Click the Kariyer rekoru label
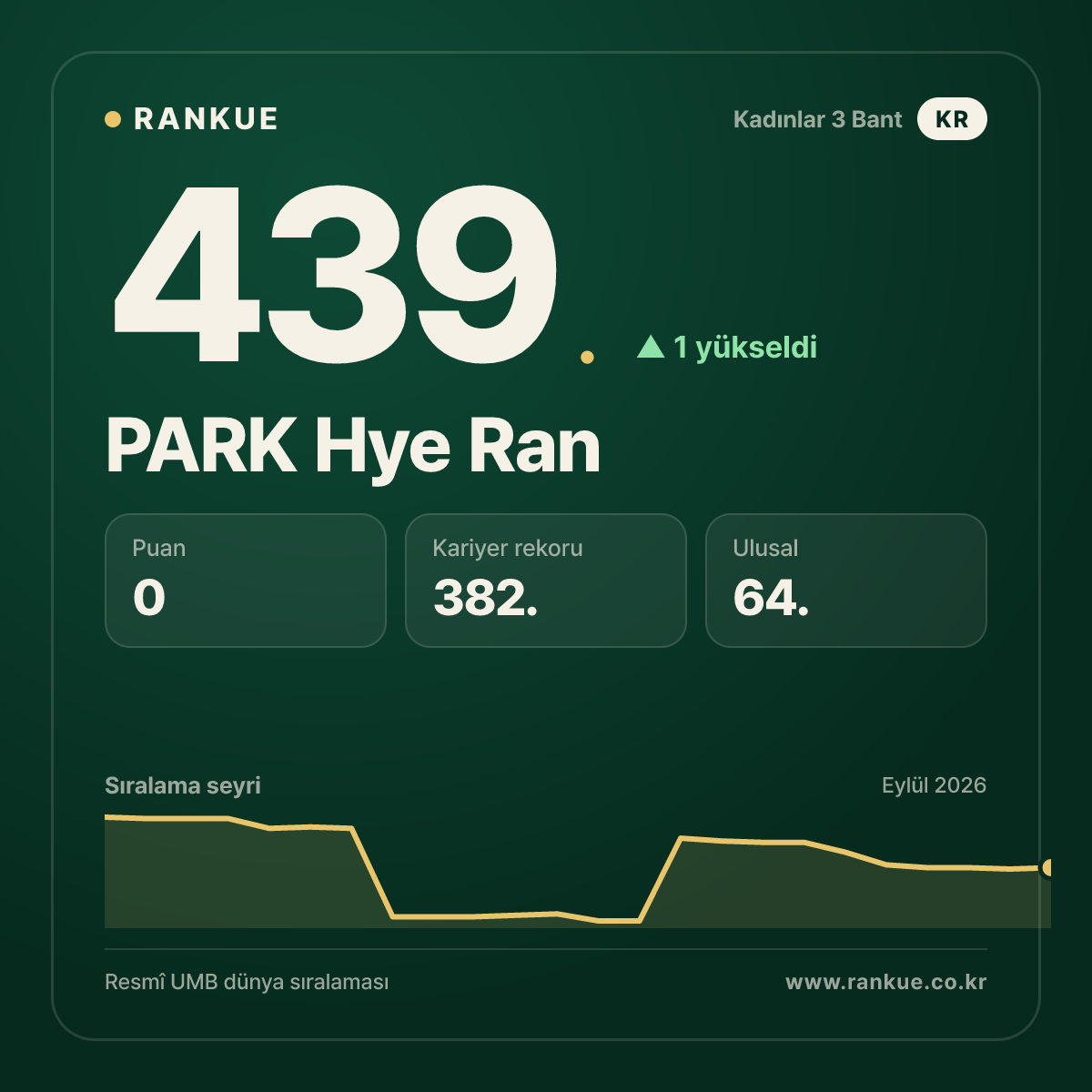1092x1092 pixels. (x=508, y=548)
